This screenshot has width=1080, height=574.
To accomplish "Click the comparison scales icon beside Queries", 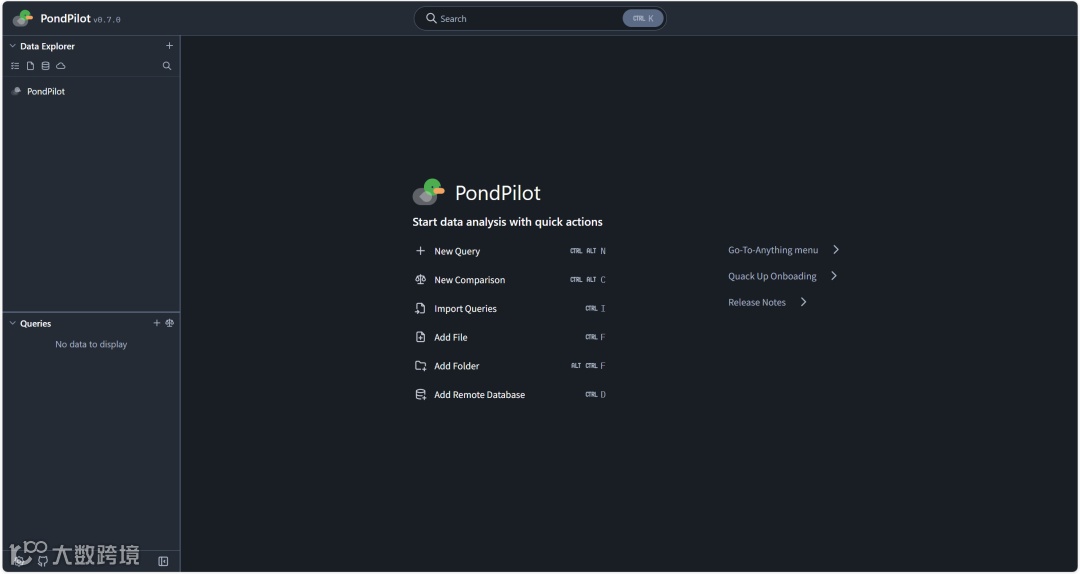I will (169, 322).
